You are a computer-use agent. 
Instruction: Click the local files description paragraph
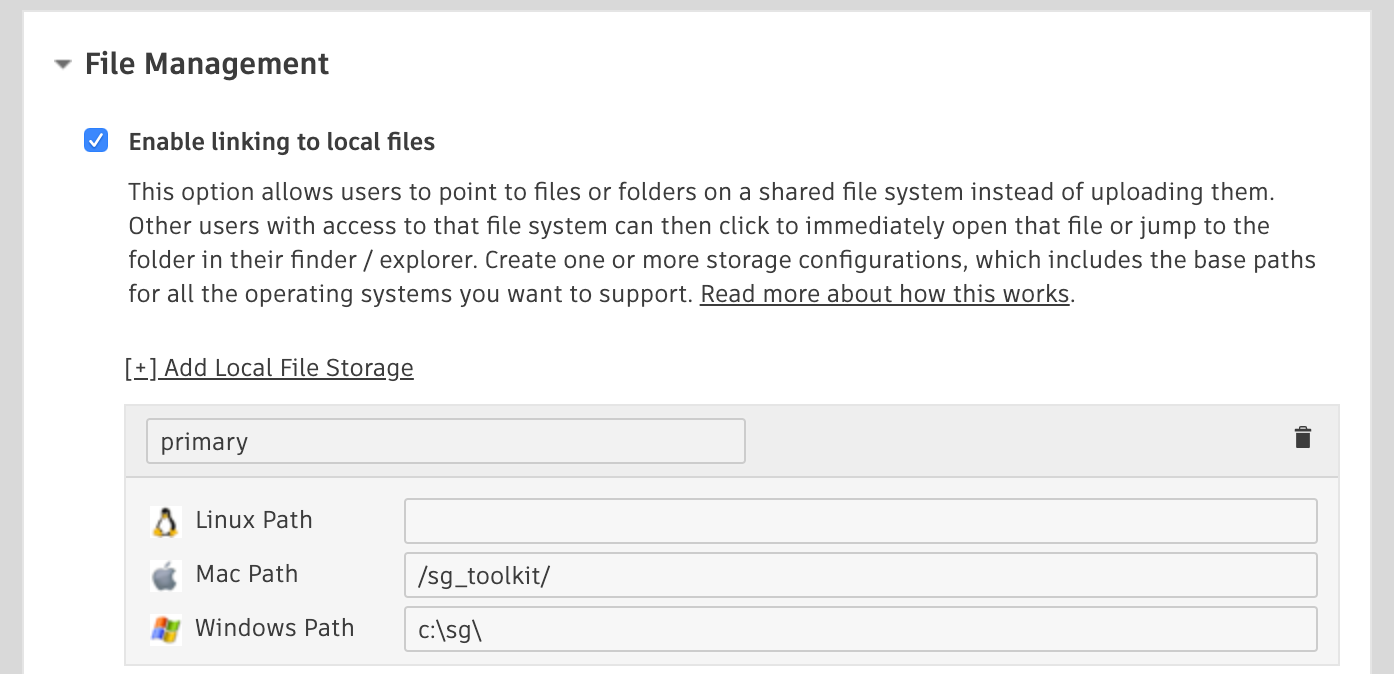[720, 242]
